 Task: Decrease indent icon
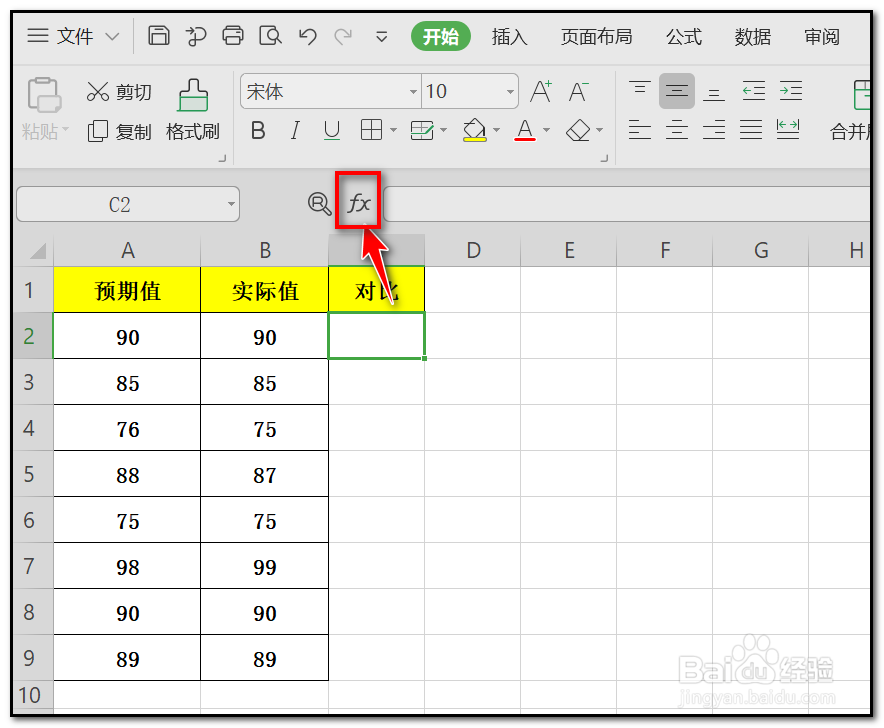[x=754, y=90]
